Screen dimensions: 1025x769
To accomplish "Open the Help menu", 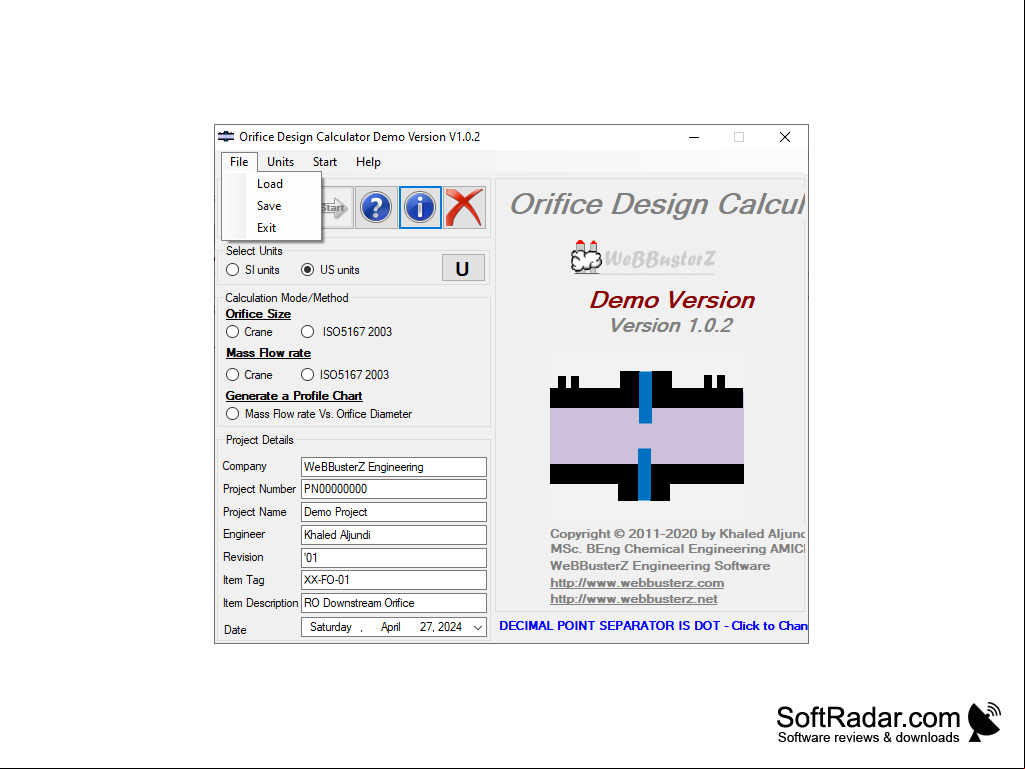I will (x=368, y=162).
